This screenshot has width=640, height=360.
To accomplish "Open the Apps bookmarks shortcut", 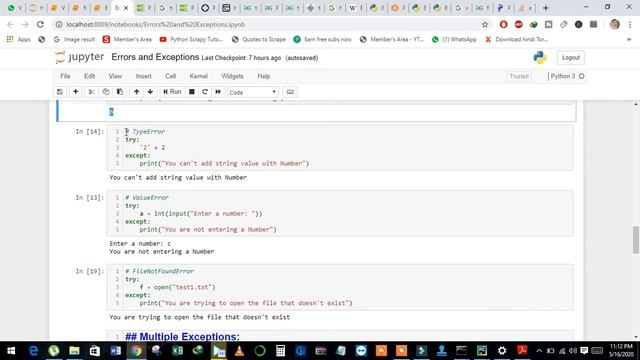I will 19,40.
